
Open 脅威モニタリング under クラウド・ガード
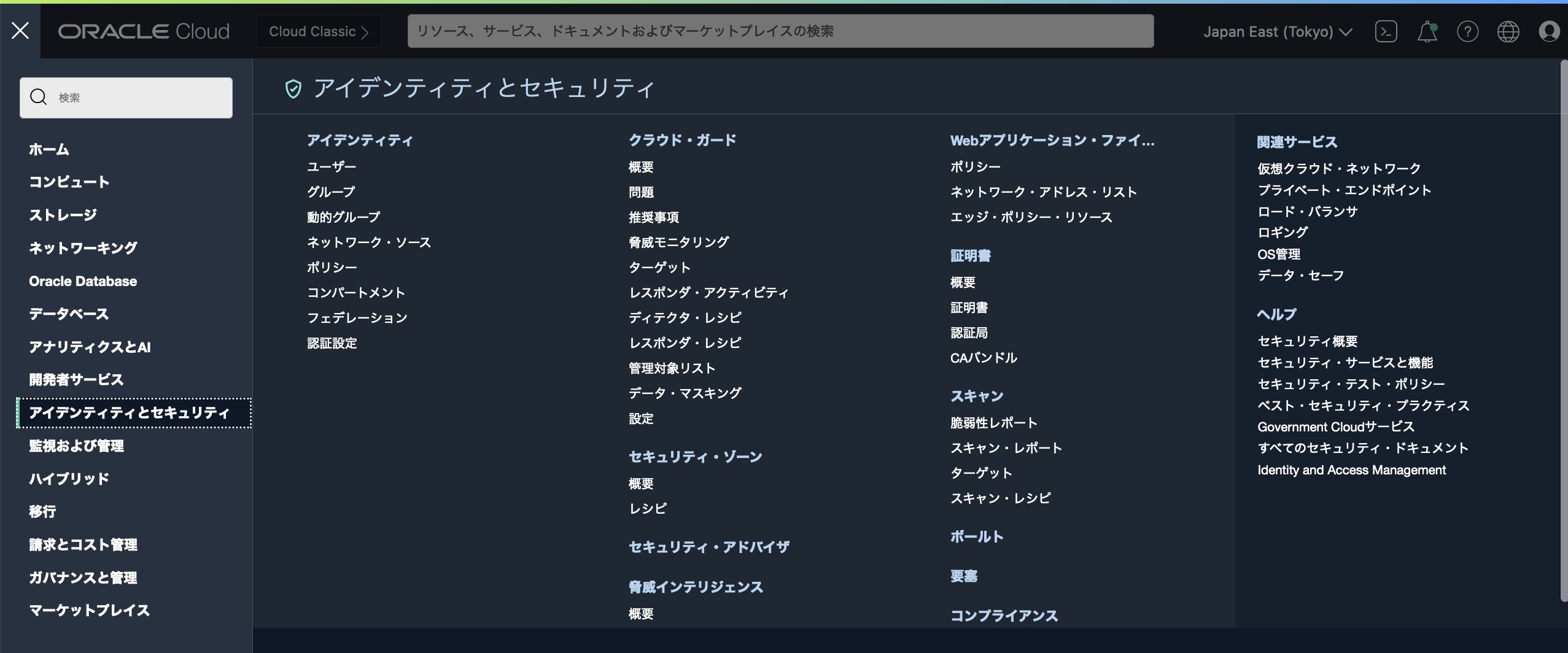(677, 242)
